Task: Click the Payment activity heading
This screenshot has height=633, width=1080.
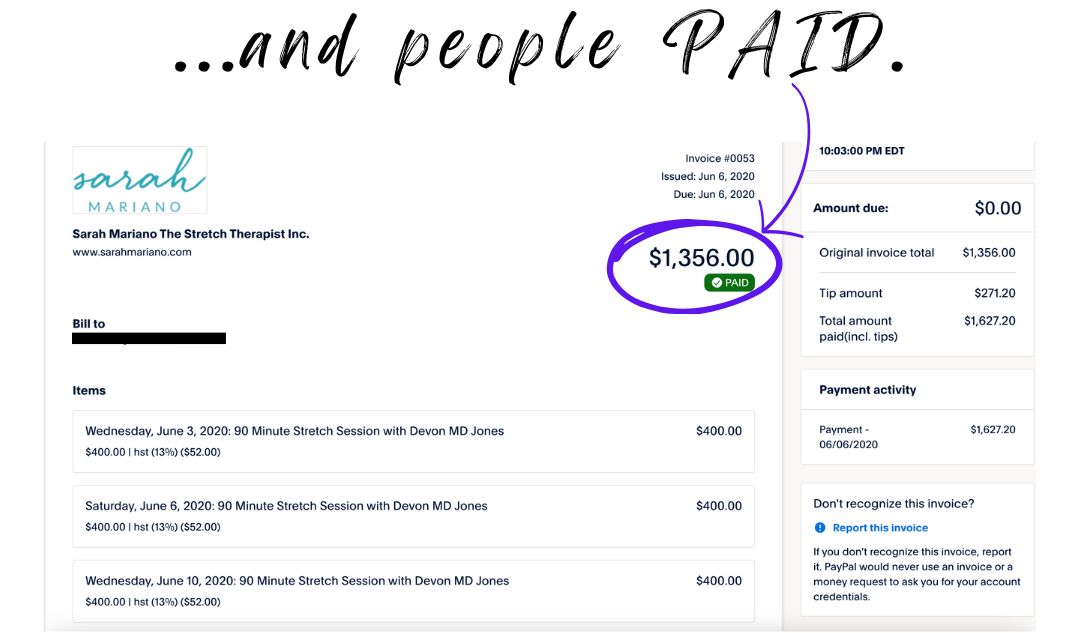Action: tap(867, 390)
